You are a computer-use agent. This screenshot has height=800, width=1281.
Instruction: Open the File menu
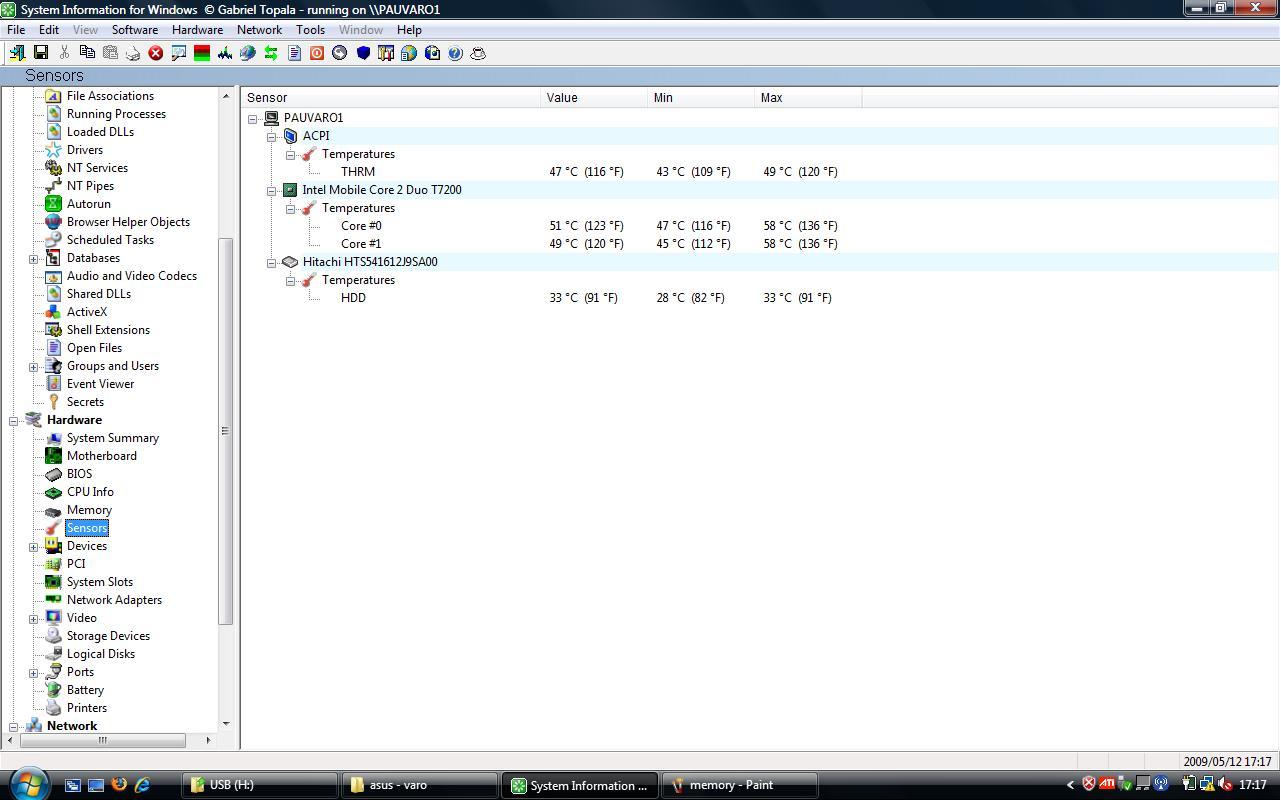coord(16,30)
